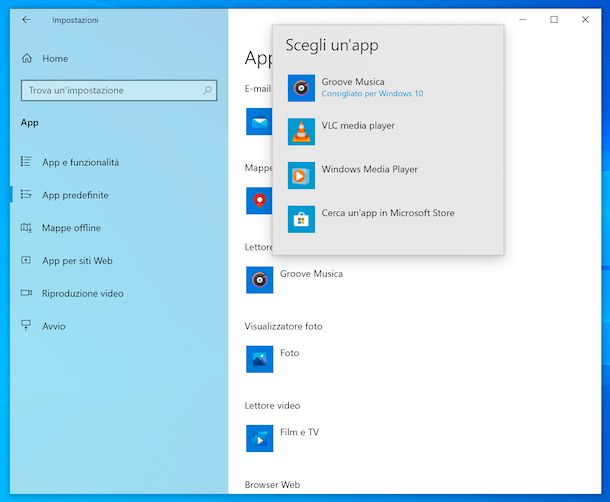Go back using the arrow in Impostazioni
Viewport: 610px width, 502px height.
click(26, 19)
